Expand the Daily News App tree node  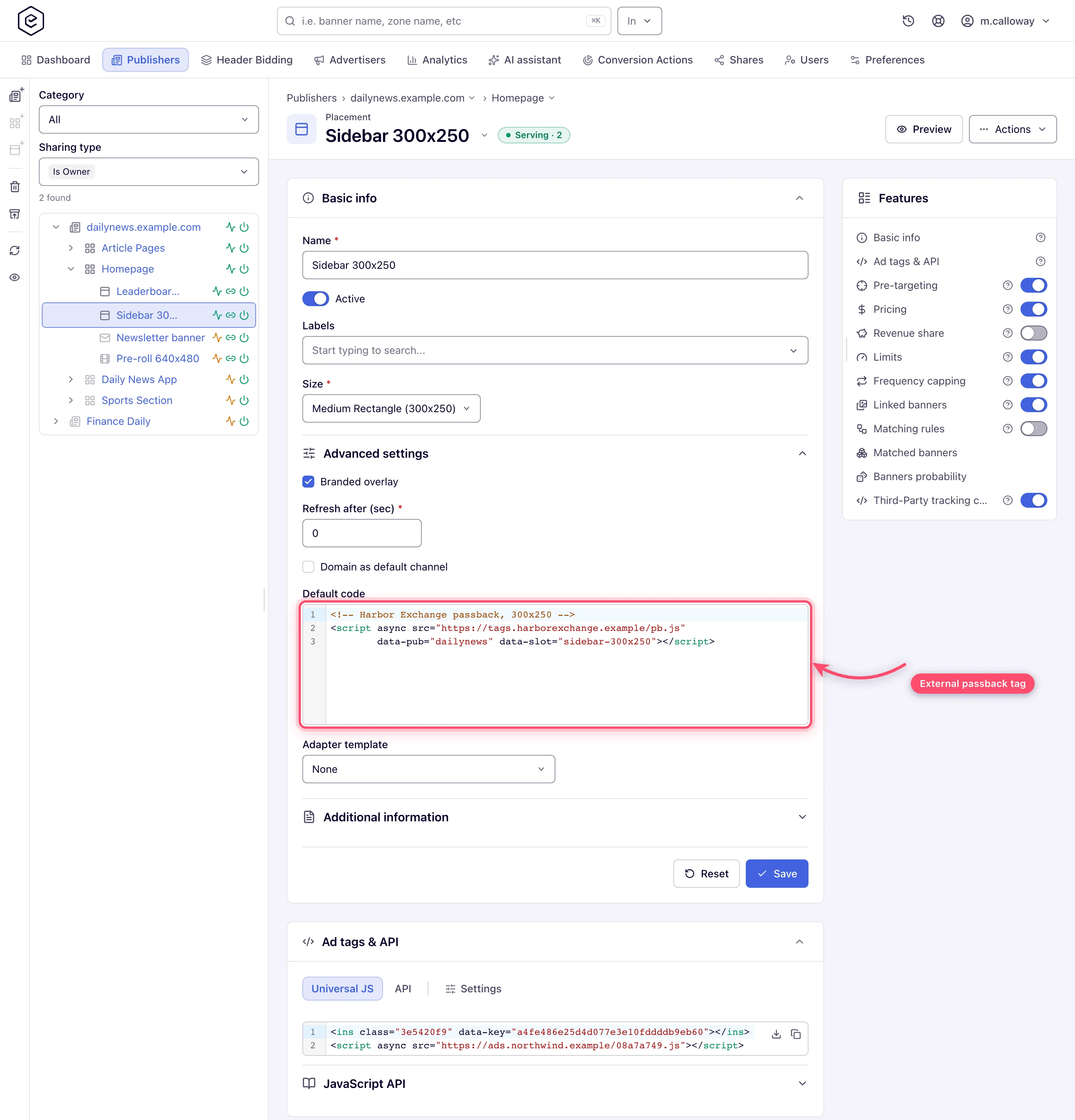coord(71,379)
